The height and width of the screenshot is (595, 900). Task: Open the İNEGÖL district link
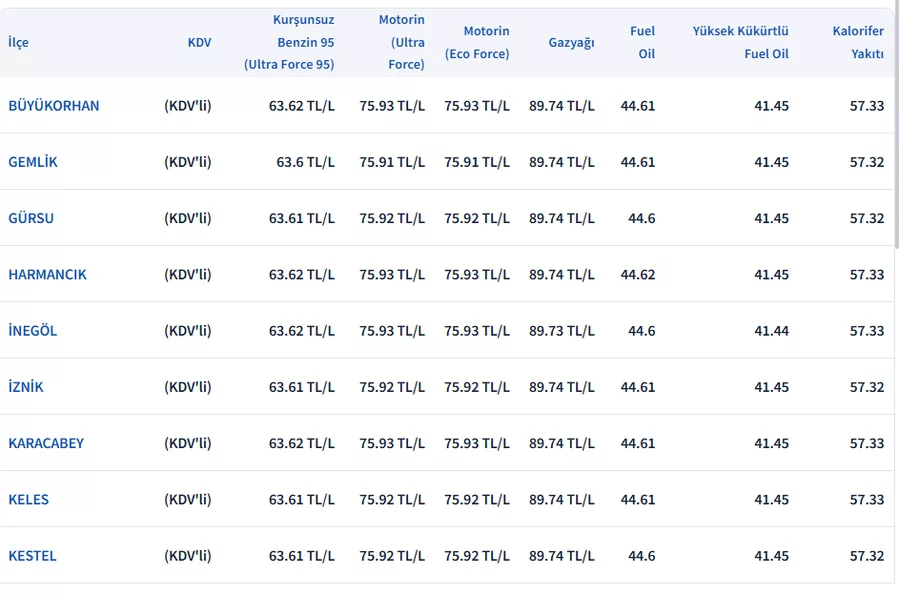pyautogui.click(x=33, y=331)
